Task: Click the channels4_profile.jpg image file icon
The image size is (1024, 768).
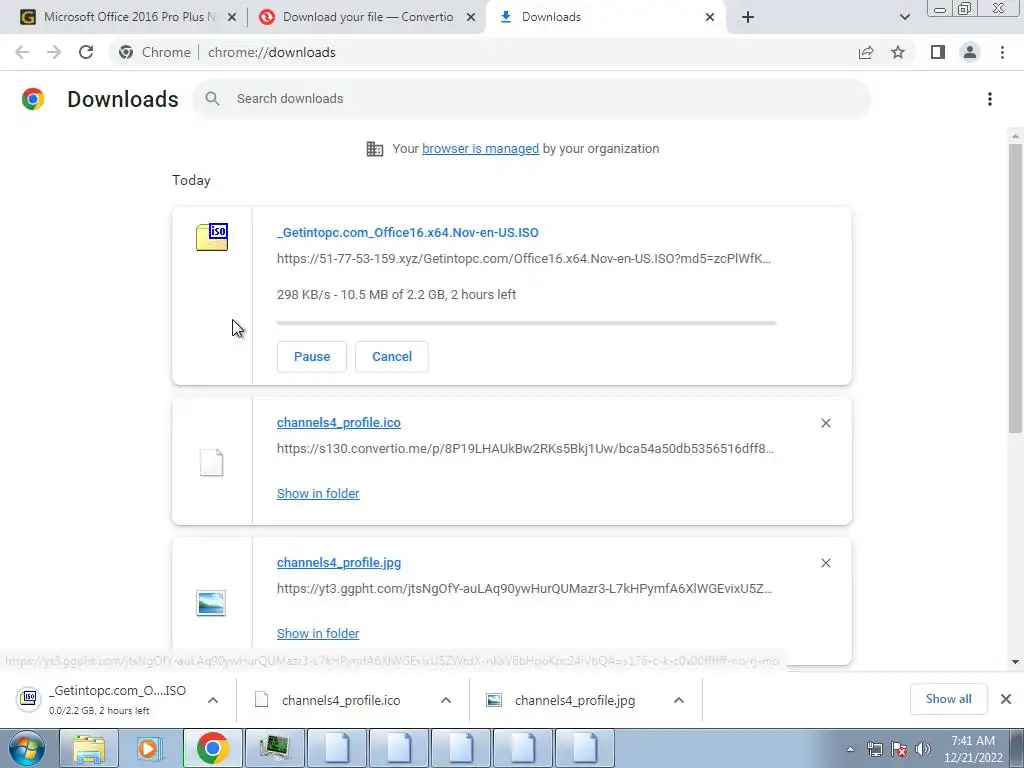Action: (211, 603)
